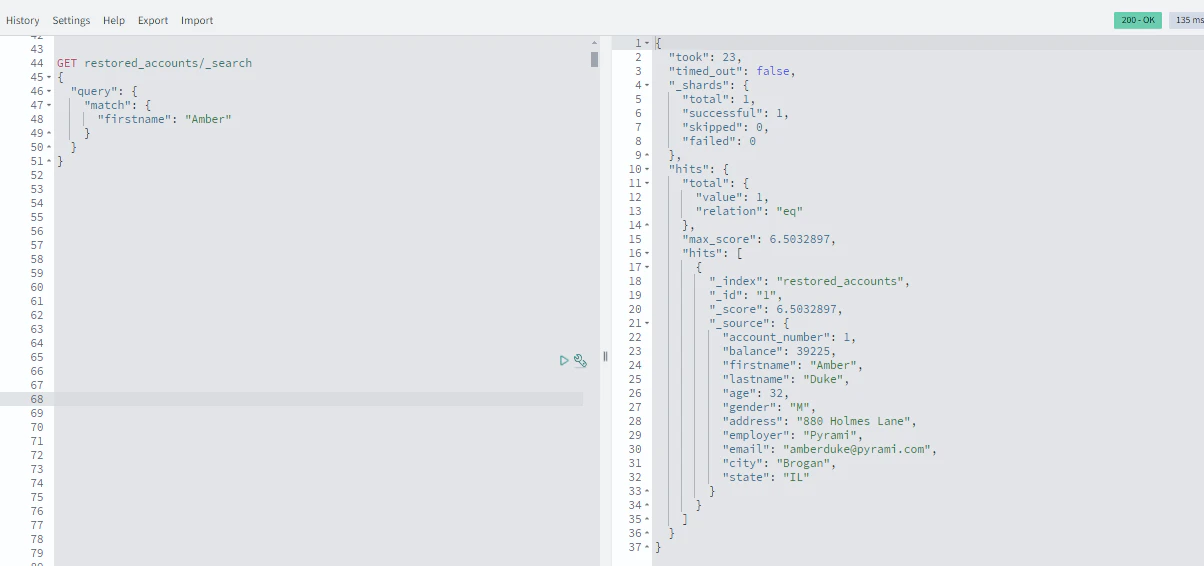Collapse "total" block at response line 11

(647, 183)
